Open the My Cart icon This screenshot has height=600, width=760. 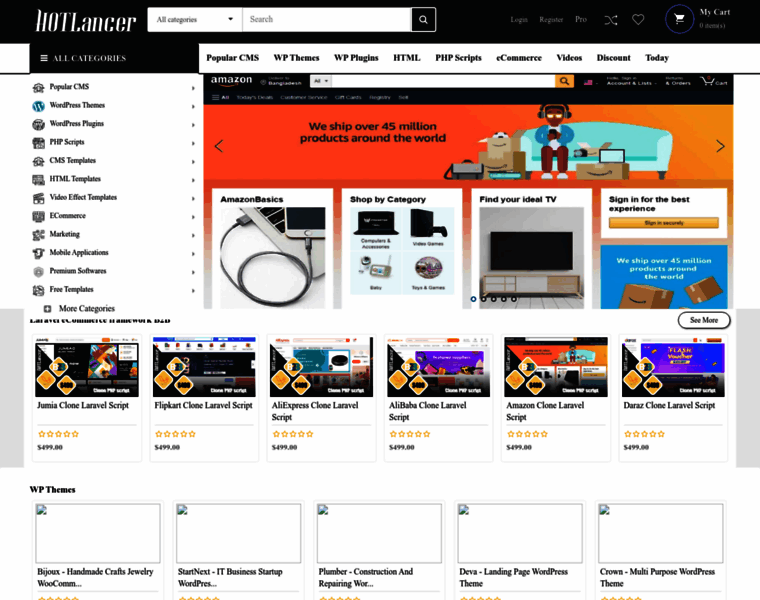(x=679, y=19)
